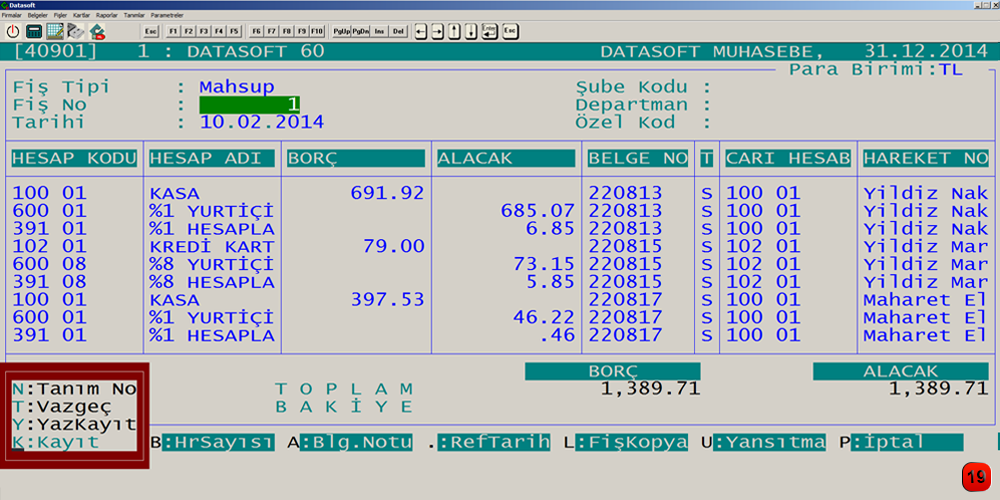Click the Esc button beside F1
The width and height of the screenshot is (1000, 500).
coord(151,31)
